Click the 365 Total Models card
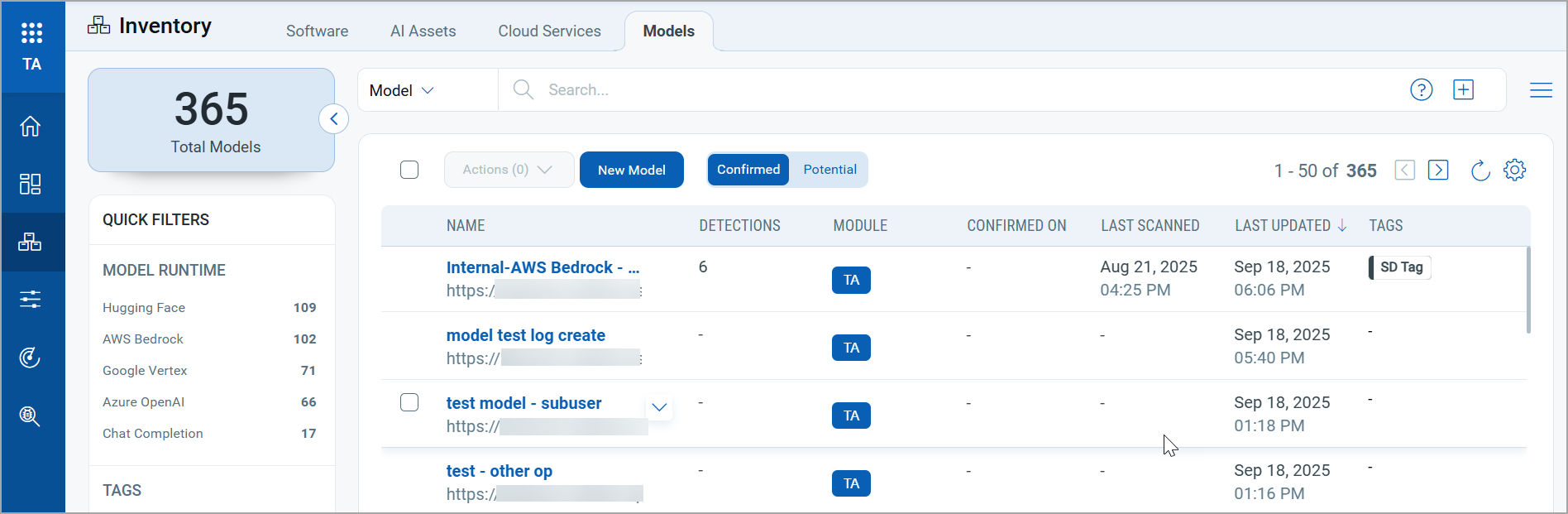 [x=212, y=120]
